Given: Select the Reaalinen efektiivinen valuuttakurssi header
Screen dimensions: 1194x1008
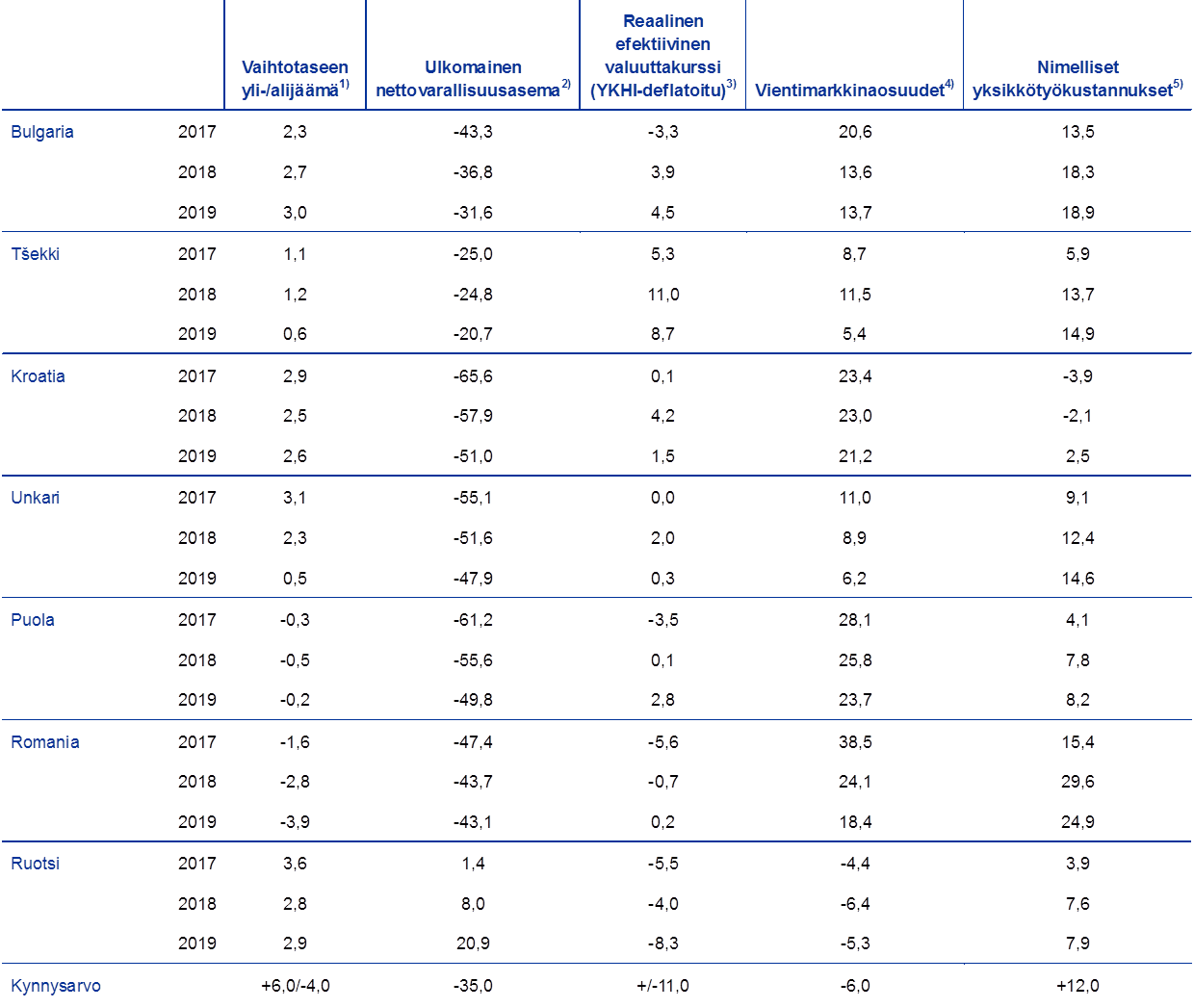Looking at the screenshot, I should [662, 56].
